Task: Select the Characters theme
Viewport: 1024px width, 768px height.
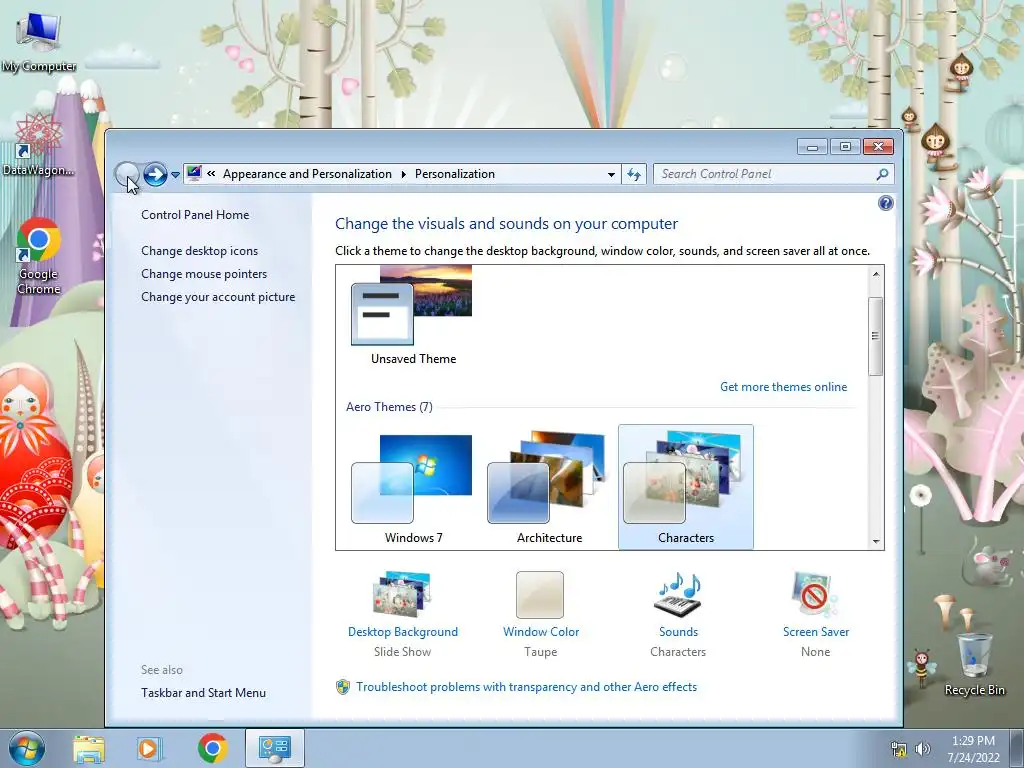Action: (x=686, y=487)
